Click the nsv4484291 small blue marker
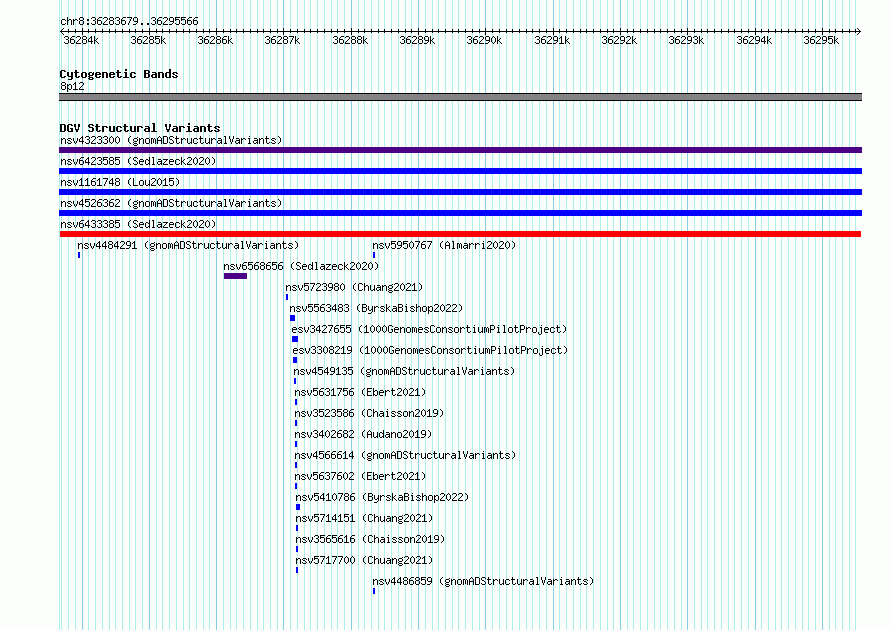This screenshot has width=890, height=630. click(x=79, y=255)
